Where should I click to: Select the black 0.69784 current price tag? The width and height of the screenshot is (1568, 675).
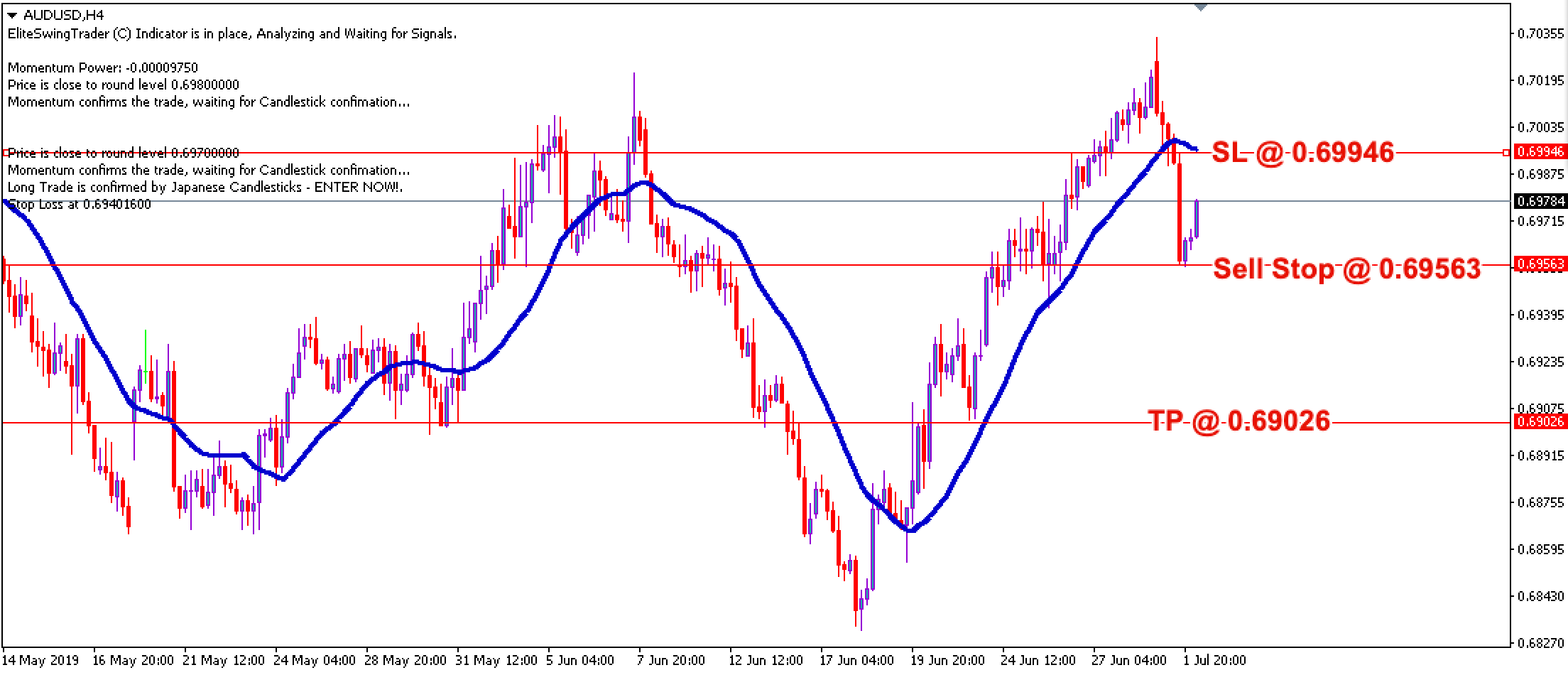click(x=1540, y=202)
